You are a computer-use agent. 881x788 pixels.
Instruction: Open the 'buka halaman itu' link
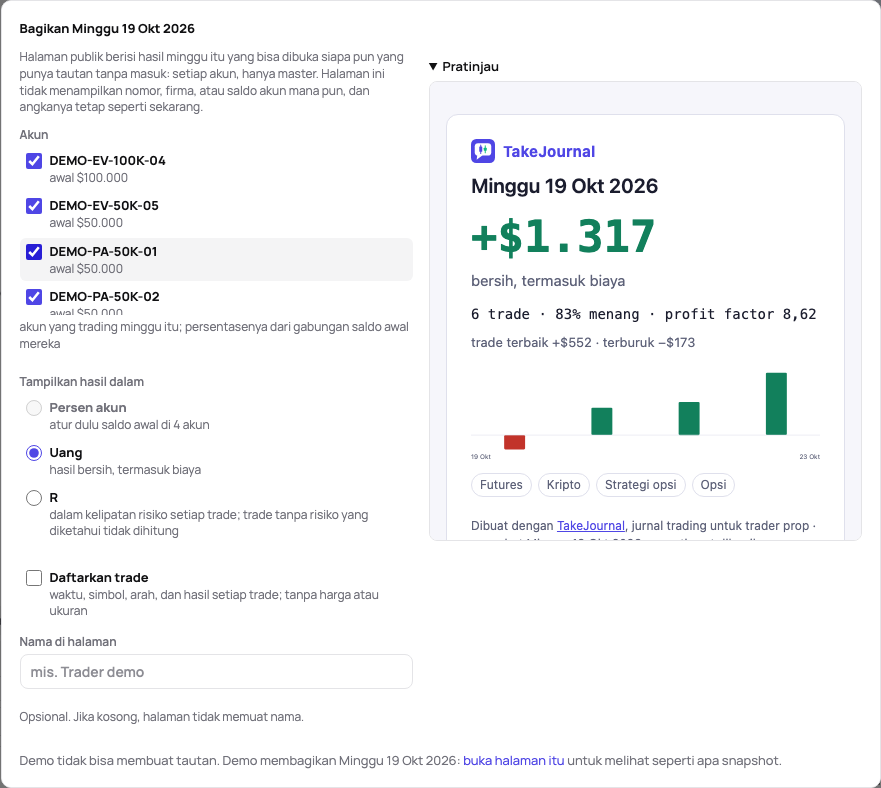(x=514, y=760)
